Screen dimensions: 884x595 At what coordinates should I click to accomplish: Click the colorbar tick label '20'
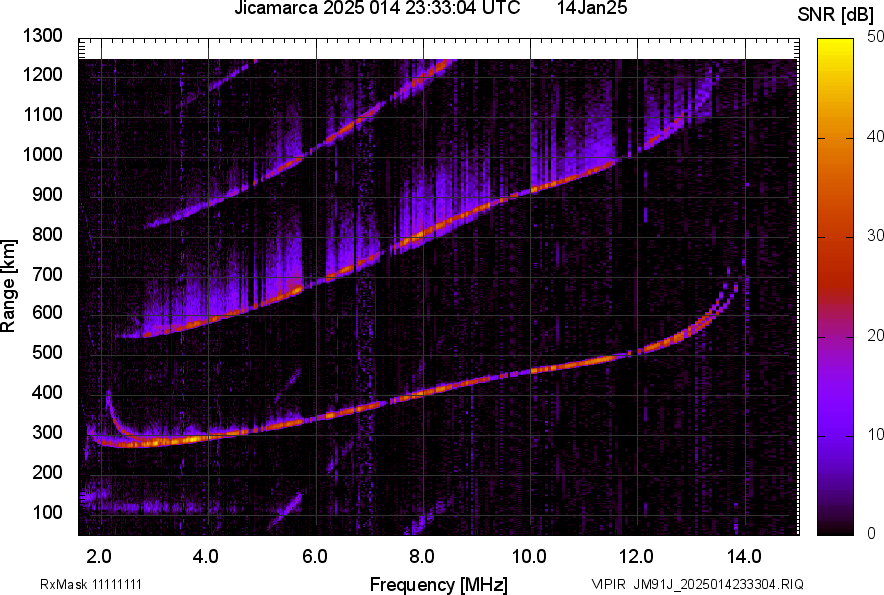(x=876, y=335)
